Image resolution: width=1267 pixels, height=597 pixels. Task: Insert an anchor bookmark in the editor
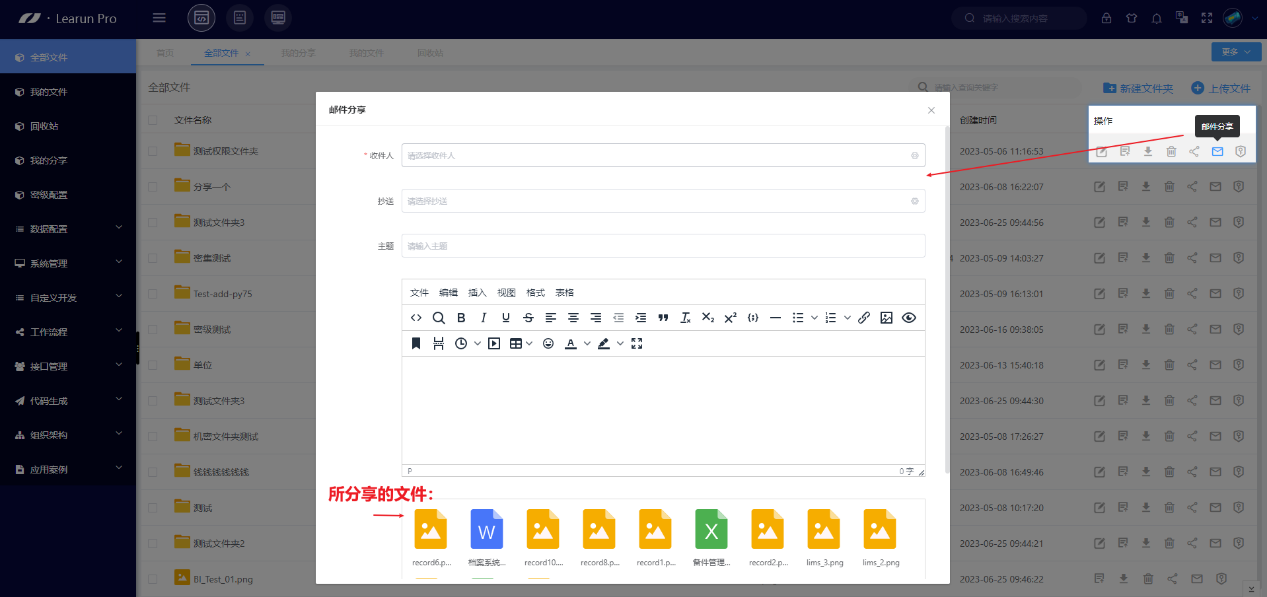click(x=416, y=343)
